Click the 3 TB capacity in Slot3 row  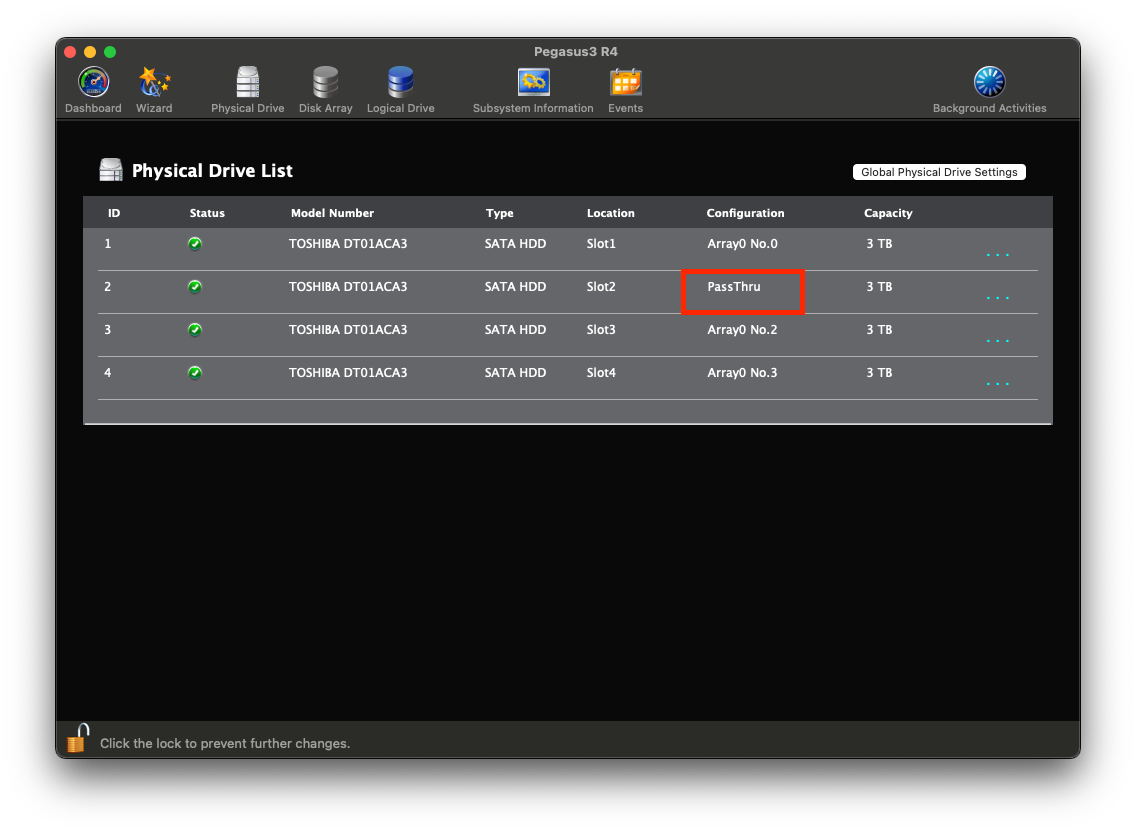tap(880, 330)
